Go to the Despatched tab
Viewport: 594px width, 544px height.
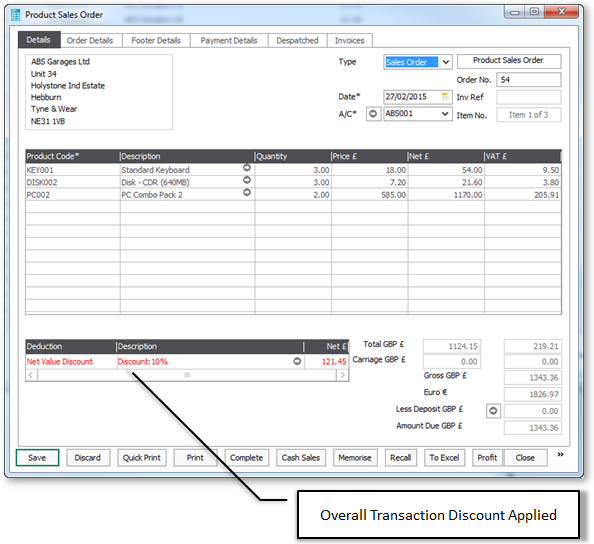click(297, 41)
